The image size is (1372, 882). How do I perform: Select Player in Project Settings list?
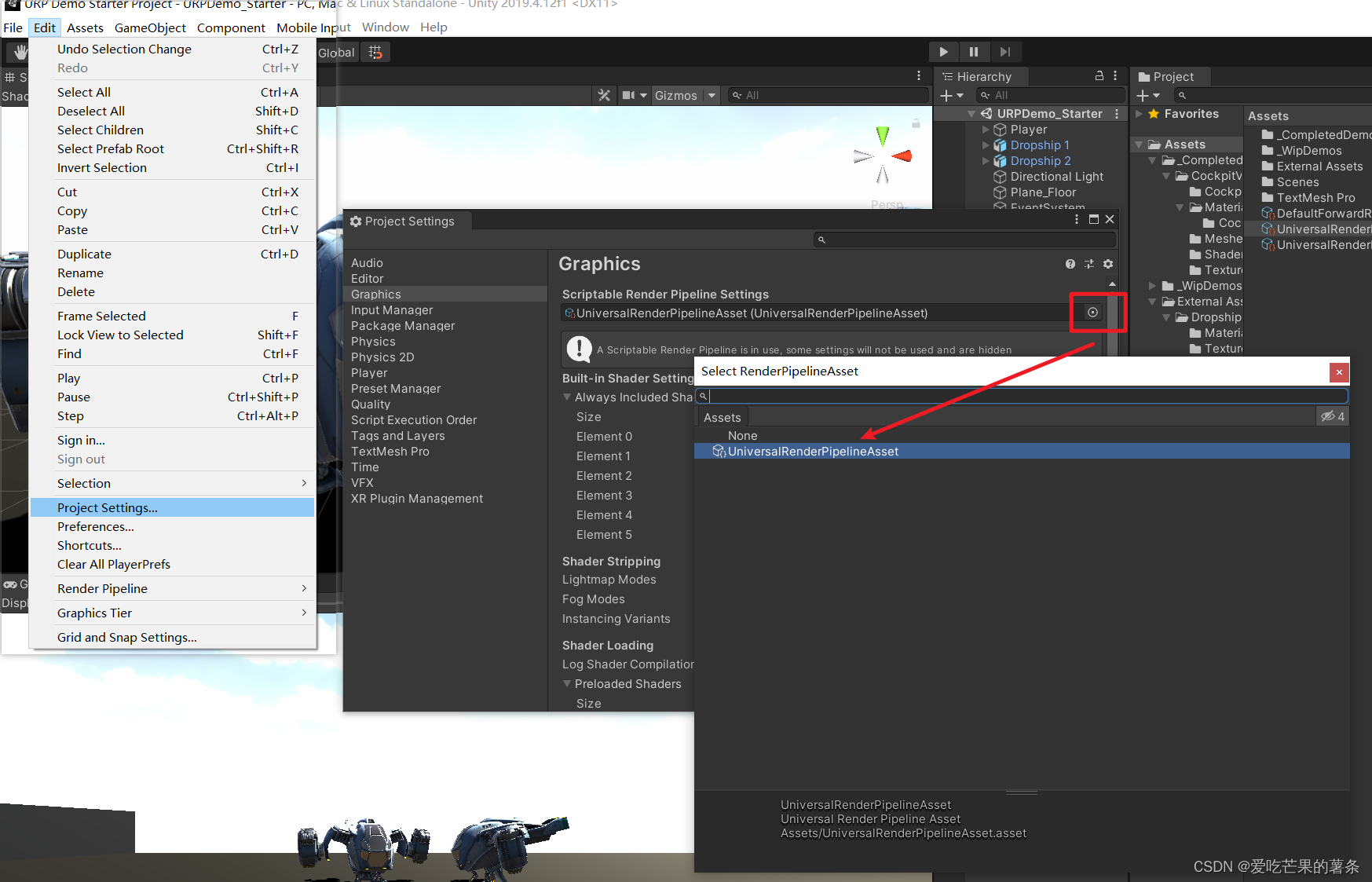point(369,373)
